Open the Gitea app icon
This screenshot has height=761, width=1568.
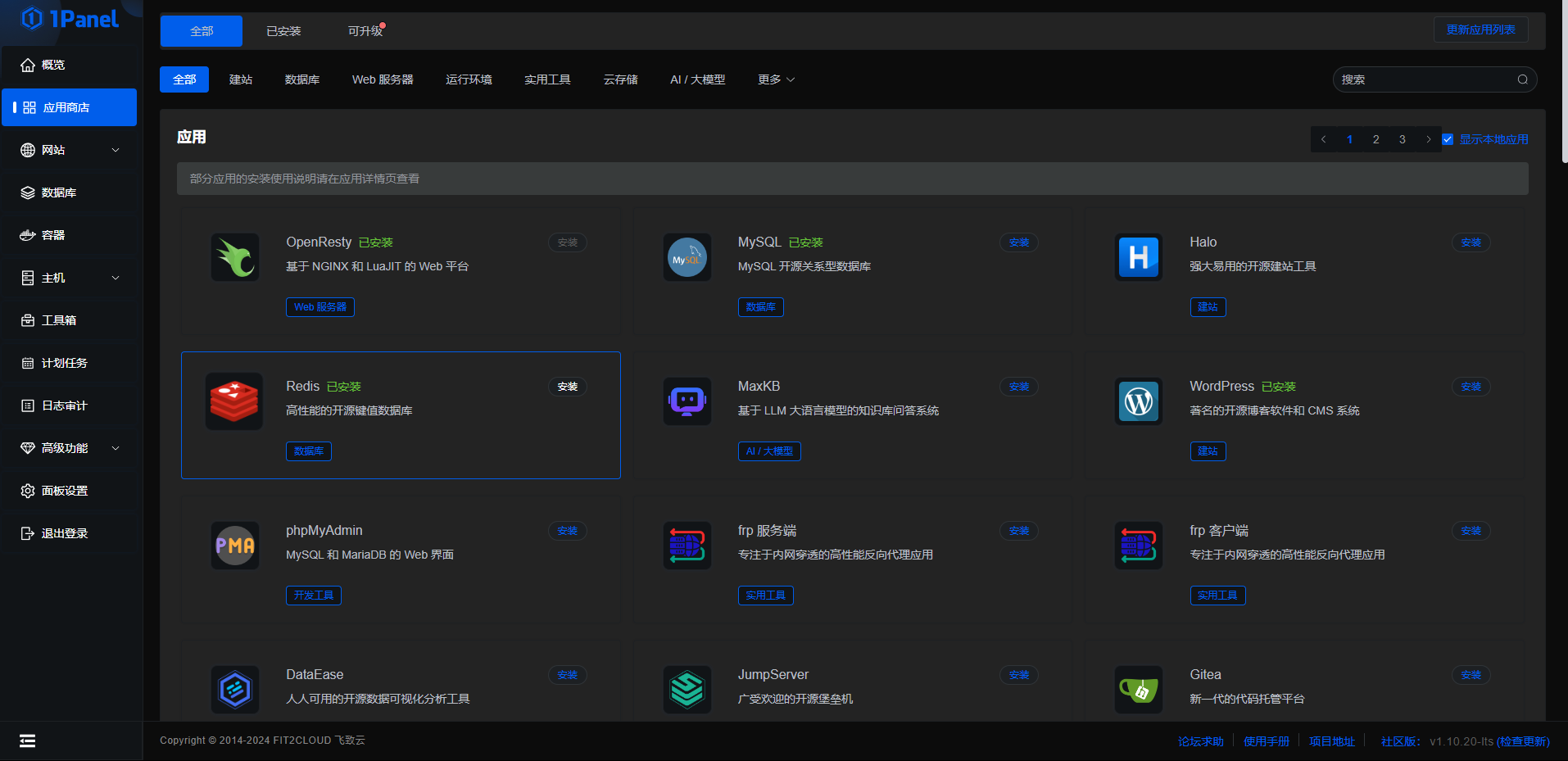click(1139, 690)
